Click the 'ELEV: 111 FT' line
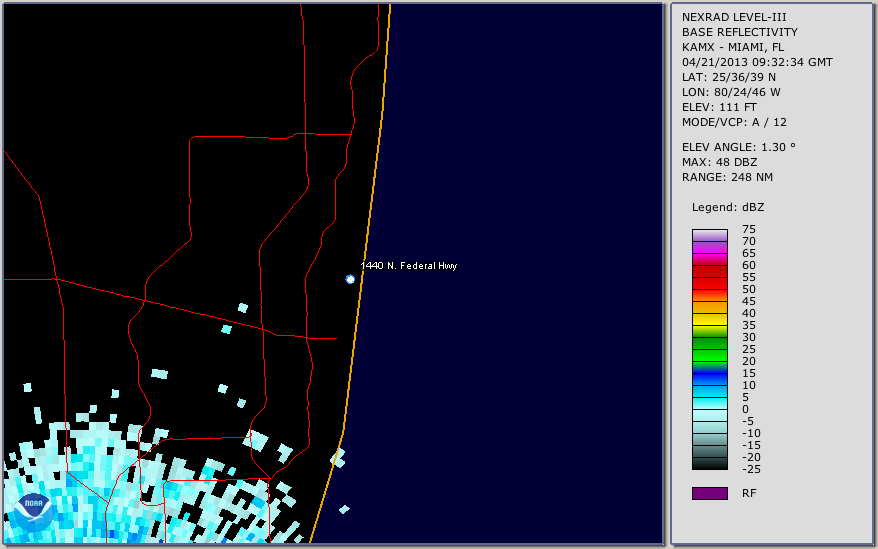This screenshot has height=549, width=878. (x=719, y=107)
